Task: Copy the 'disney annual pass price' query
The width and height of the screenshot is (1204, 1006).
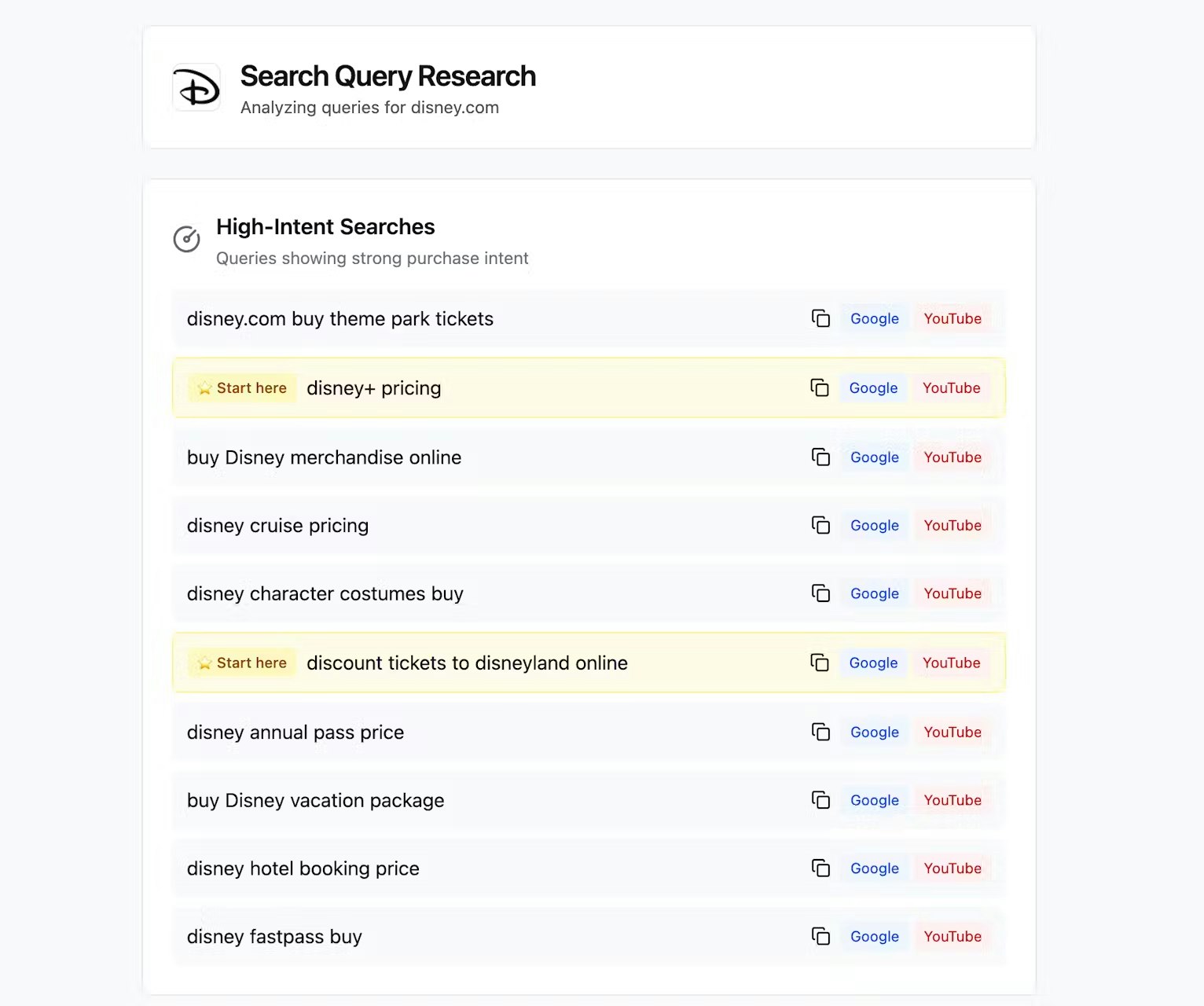Action: pos(820,732)
